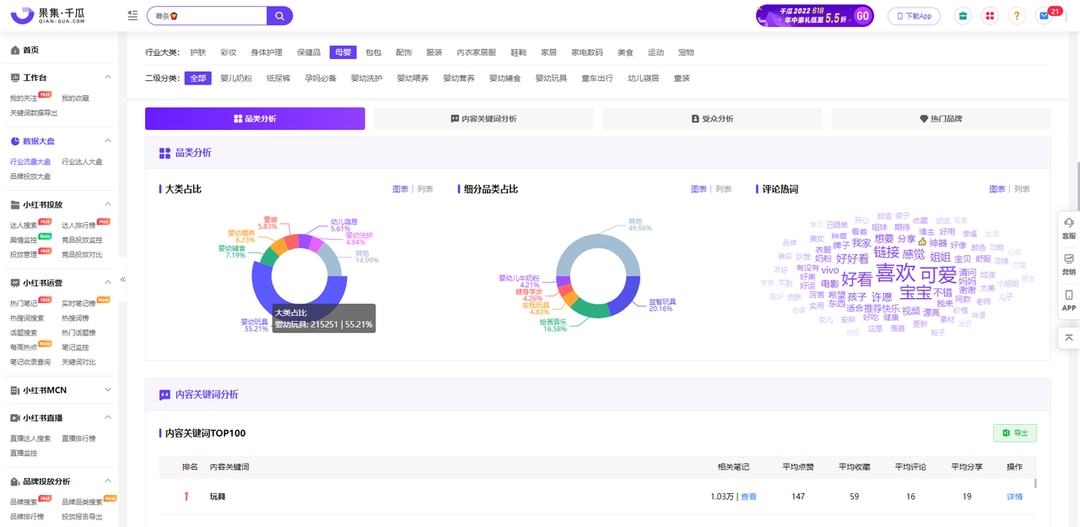
Task: Click the 婴幼玩具 blue donut segment
Action: (x=261, y=290)
